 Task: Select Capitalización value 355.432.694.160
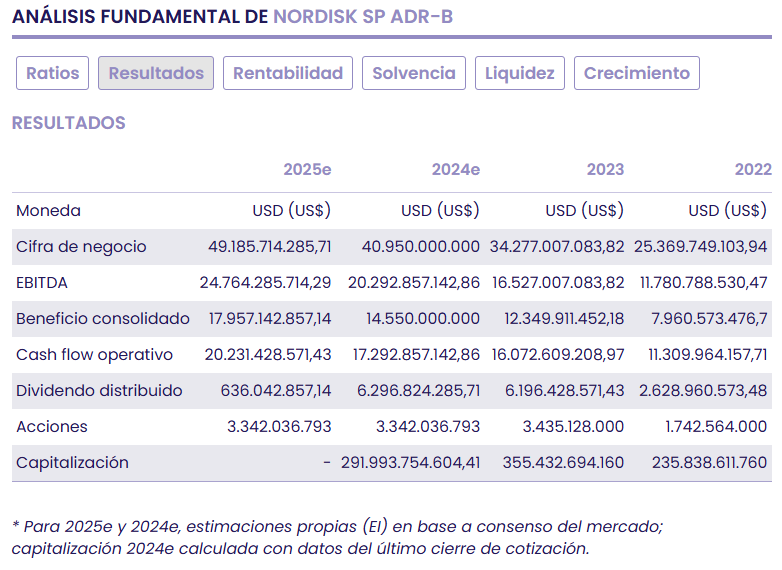(x=563, y=463)
